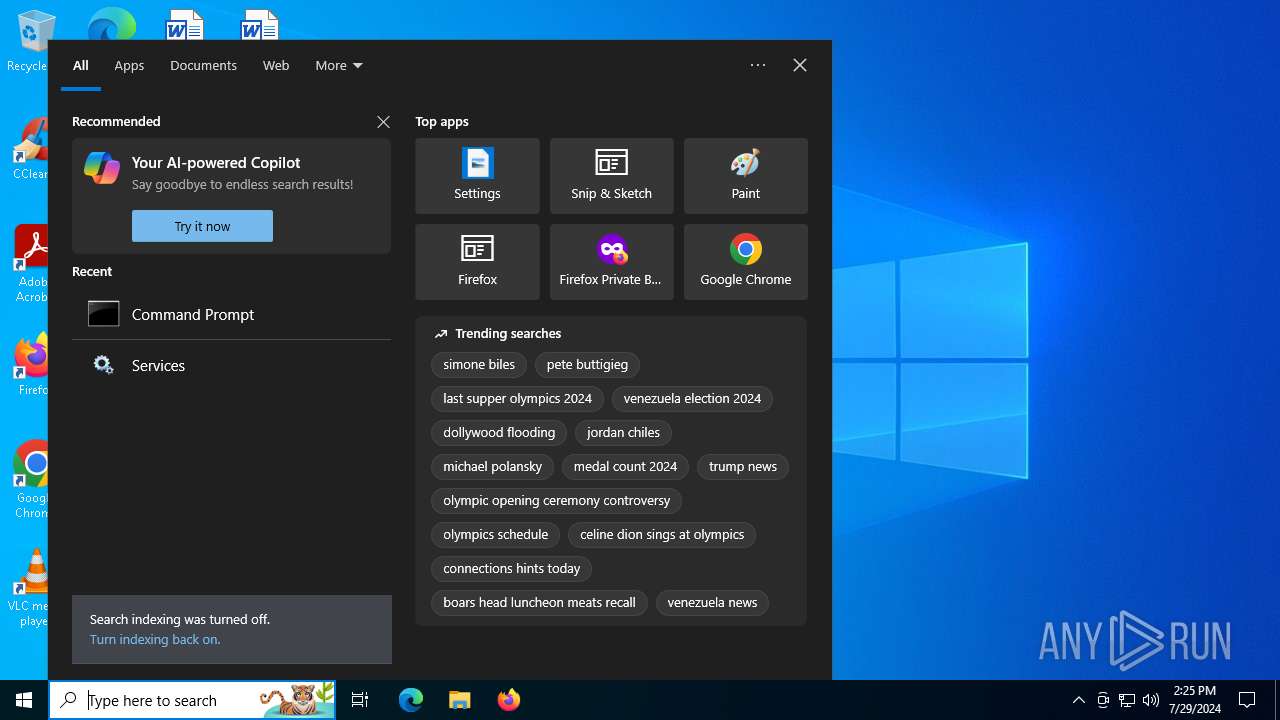Launch Snip & Sketch tile
Screen dimensions: 1280x720
(x=611, y=176)
